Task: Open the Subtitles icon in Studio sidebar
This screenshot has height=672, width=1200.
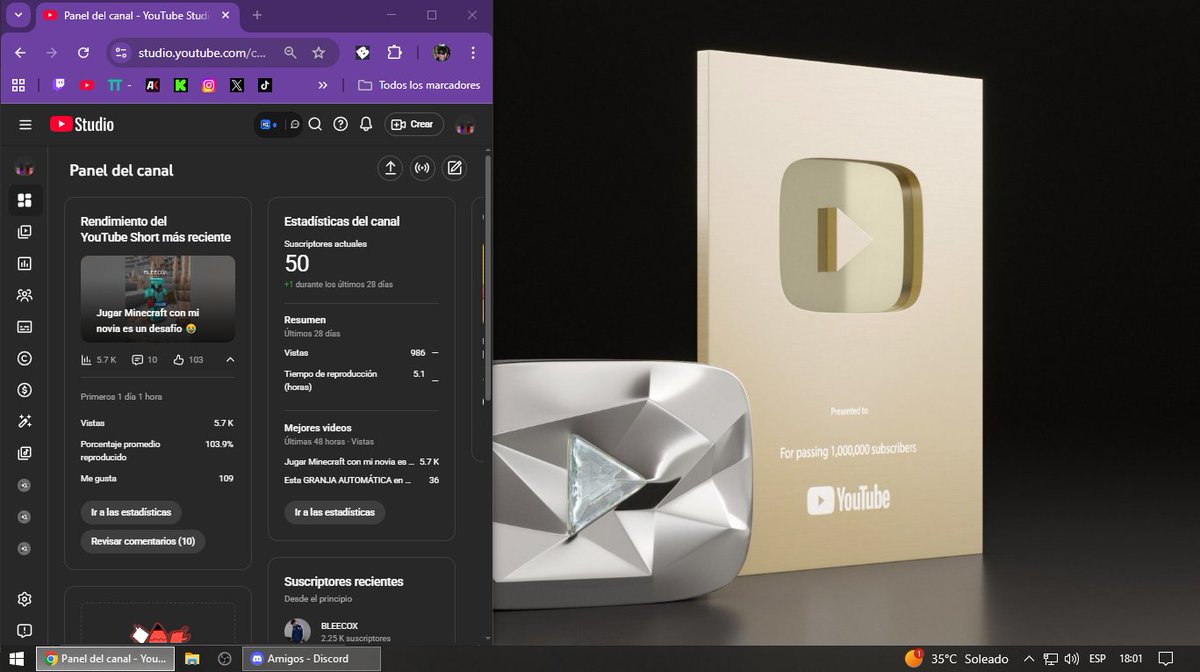Action: [x=25, y=327]
